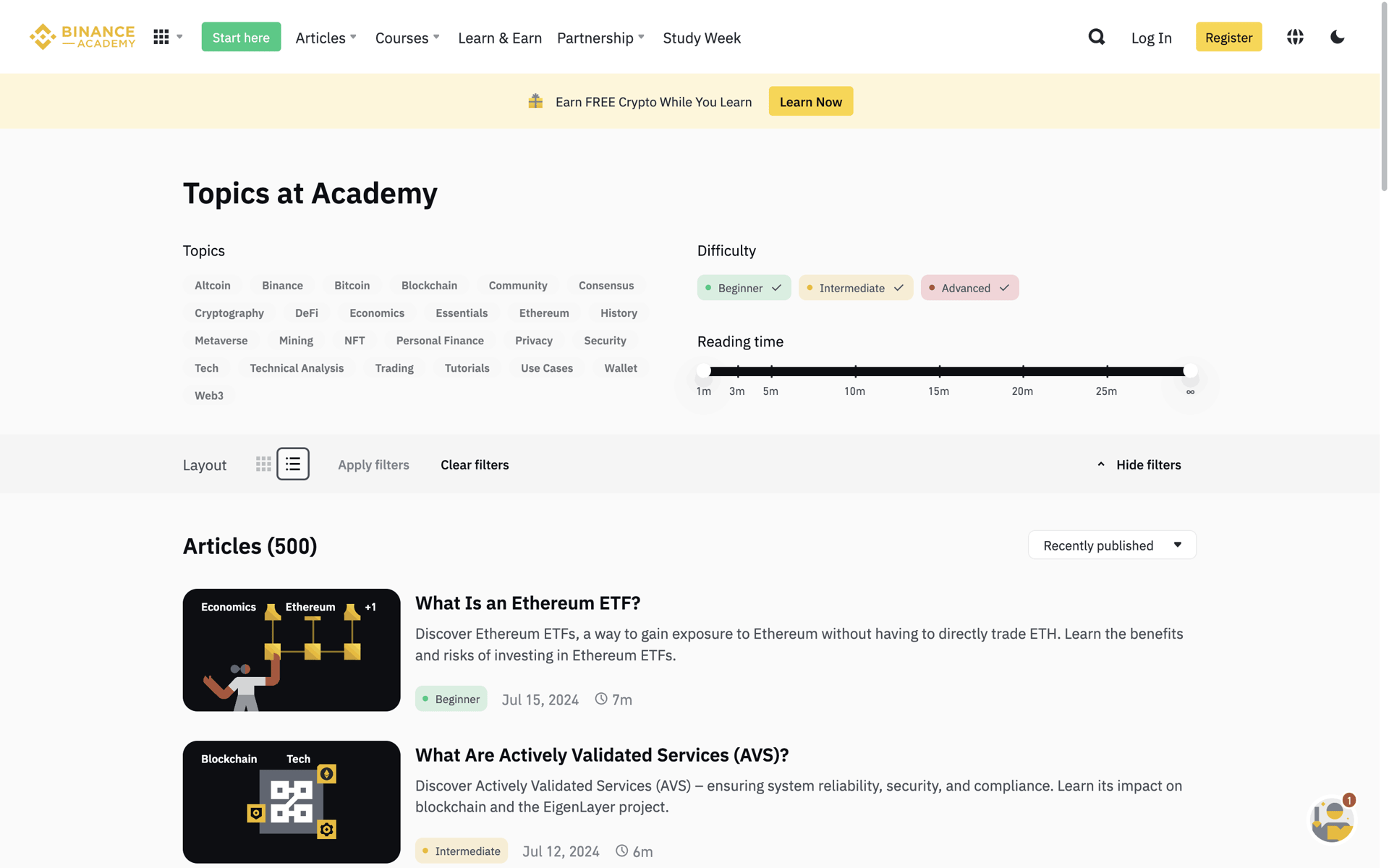Open the Recently published sort dropdown
The image size is (1389, 868).
pyautogui.click(x=1112, y=545)
